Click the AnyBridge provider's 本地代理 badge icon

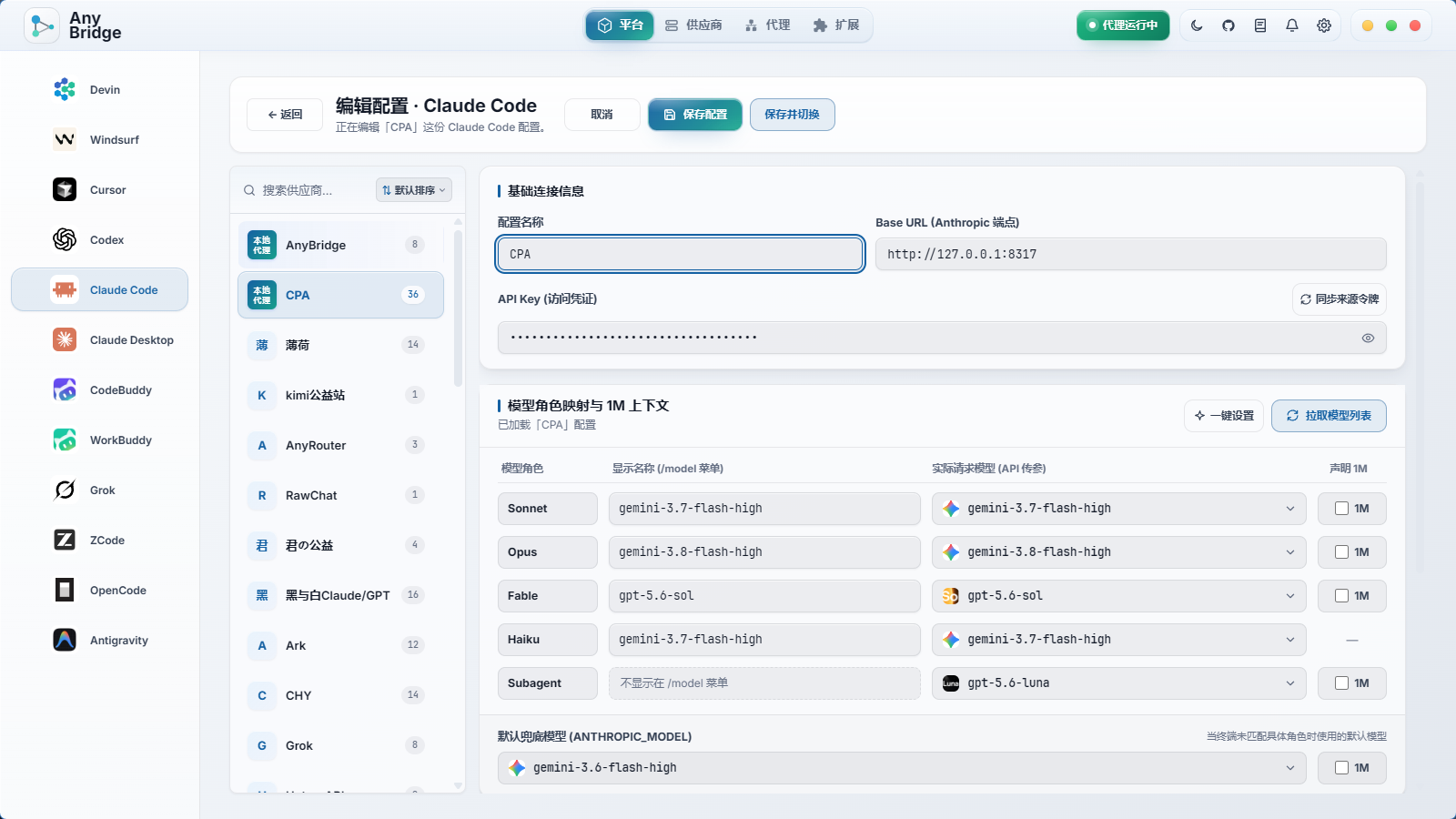coord(262,245)
